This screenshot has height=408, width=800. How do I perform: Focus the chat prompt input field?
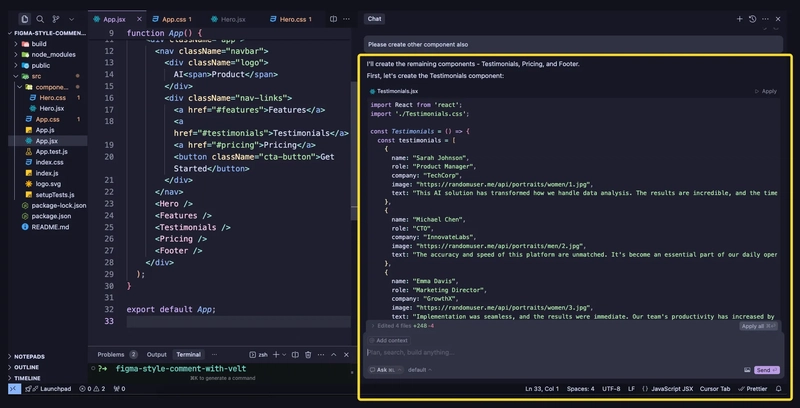pos(571,352)
